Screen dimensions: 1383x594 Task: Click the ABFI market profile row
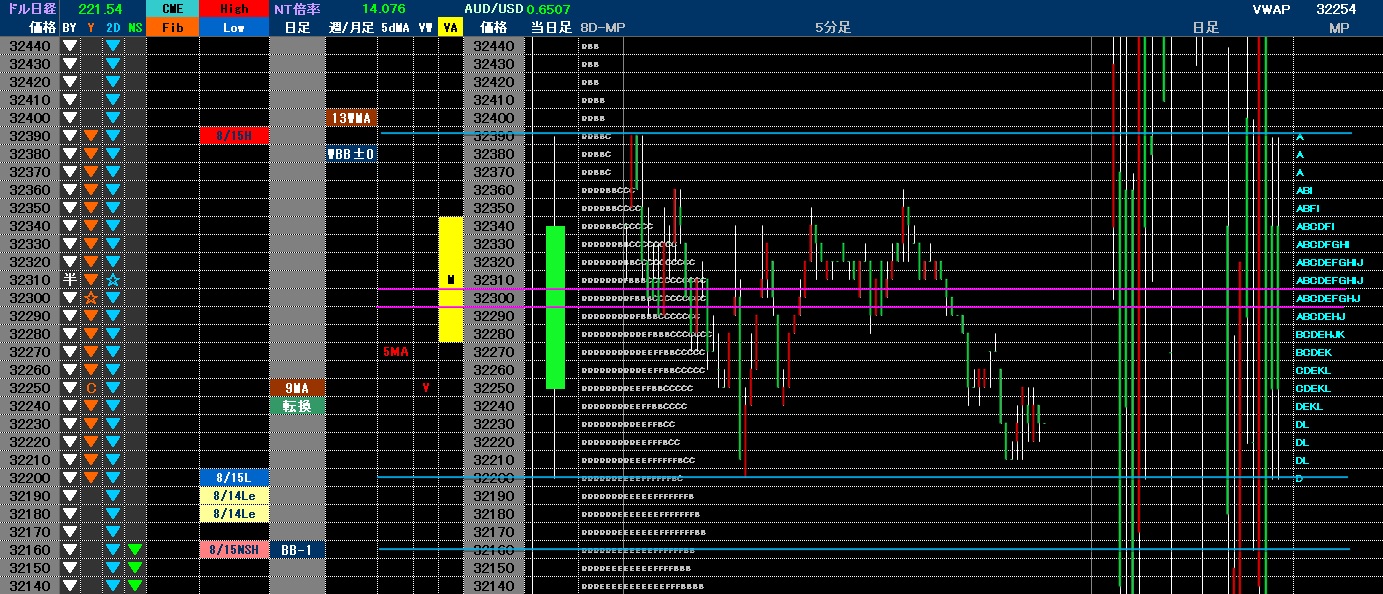tap(1307, 208)
